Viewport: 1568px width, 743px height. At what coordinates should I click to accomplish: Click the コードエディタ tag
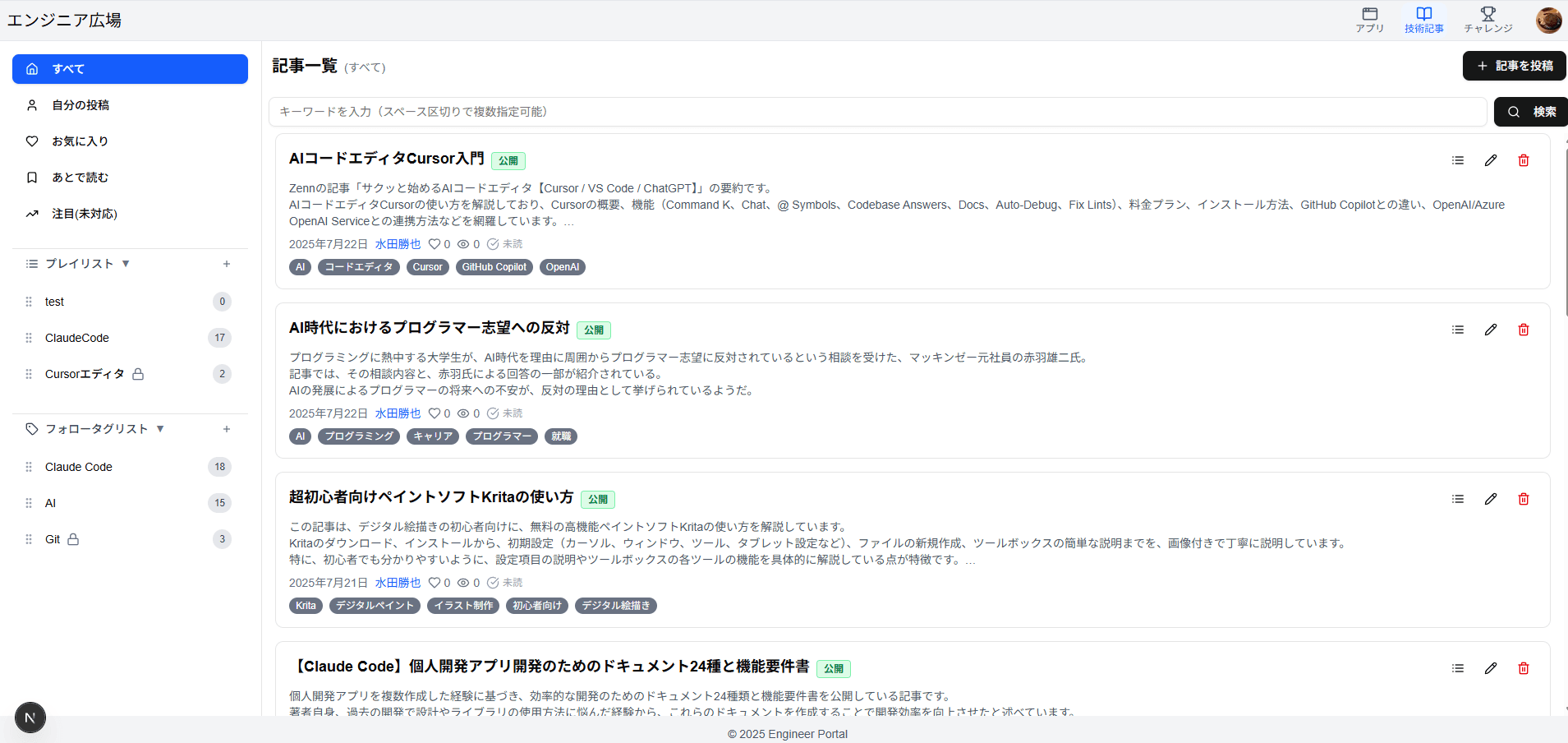[x=359, y=267]
